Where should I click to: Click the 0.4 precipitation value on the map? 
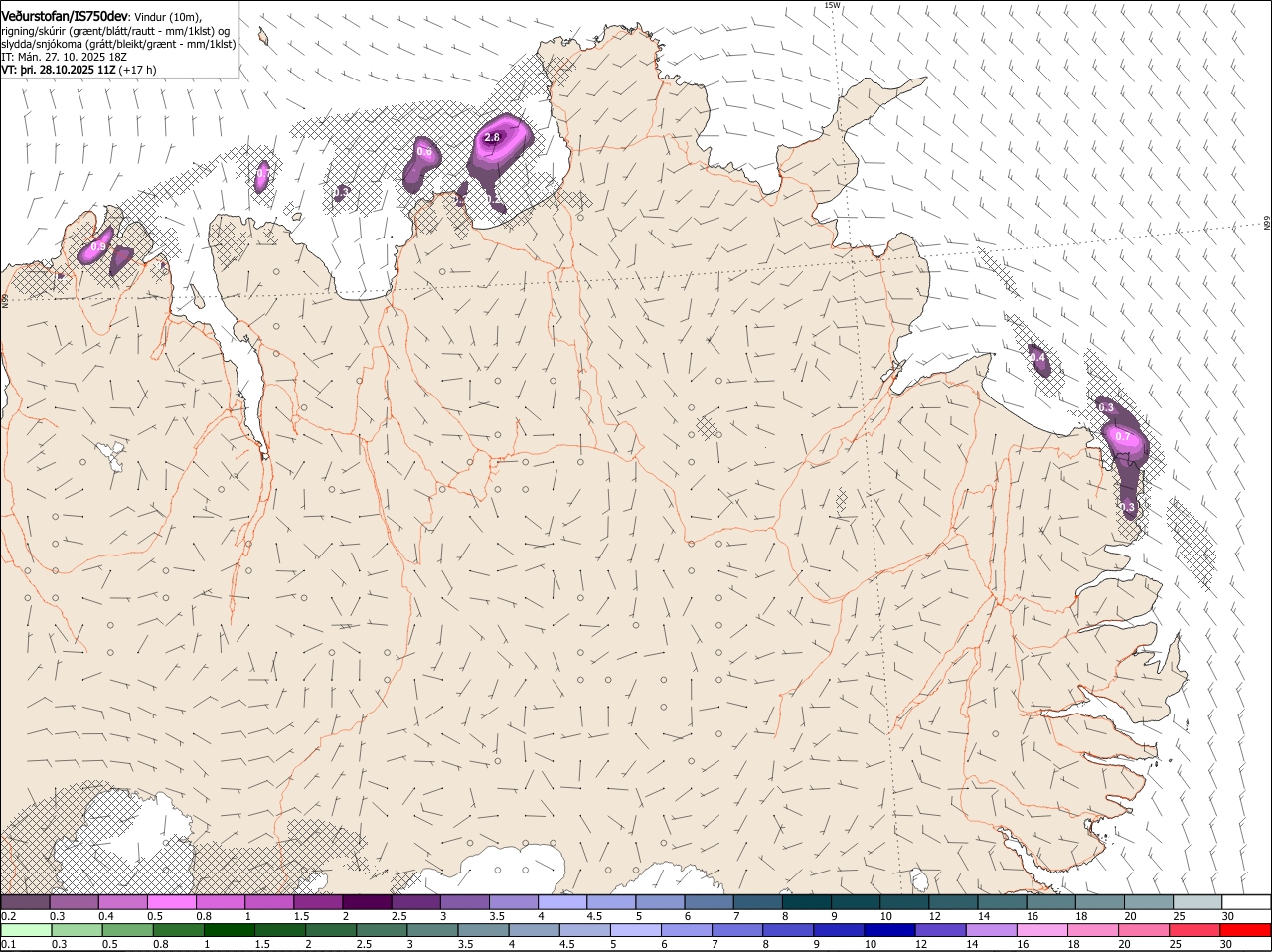point(1037,357)
